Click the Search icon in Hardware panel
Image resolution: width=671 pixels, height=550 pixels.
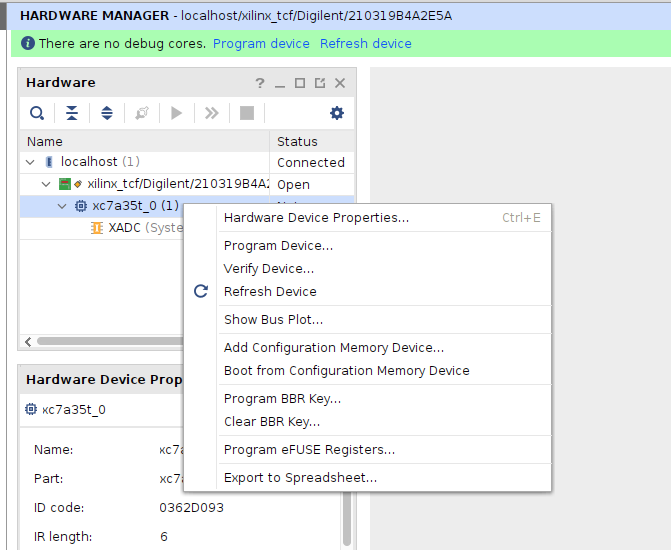(36, 113)
